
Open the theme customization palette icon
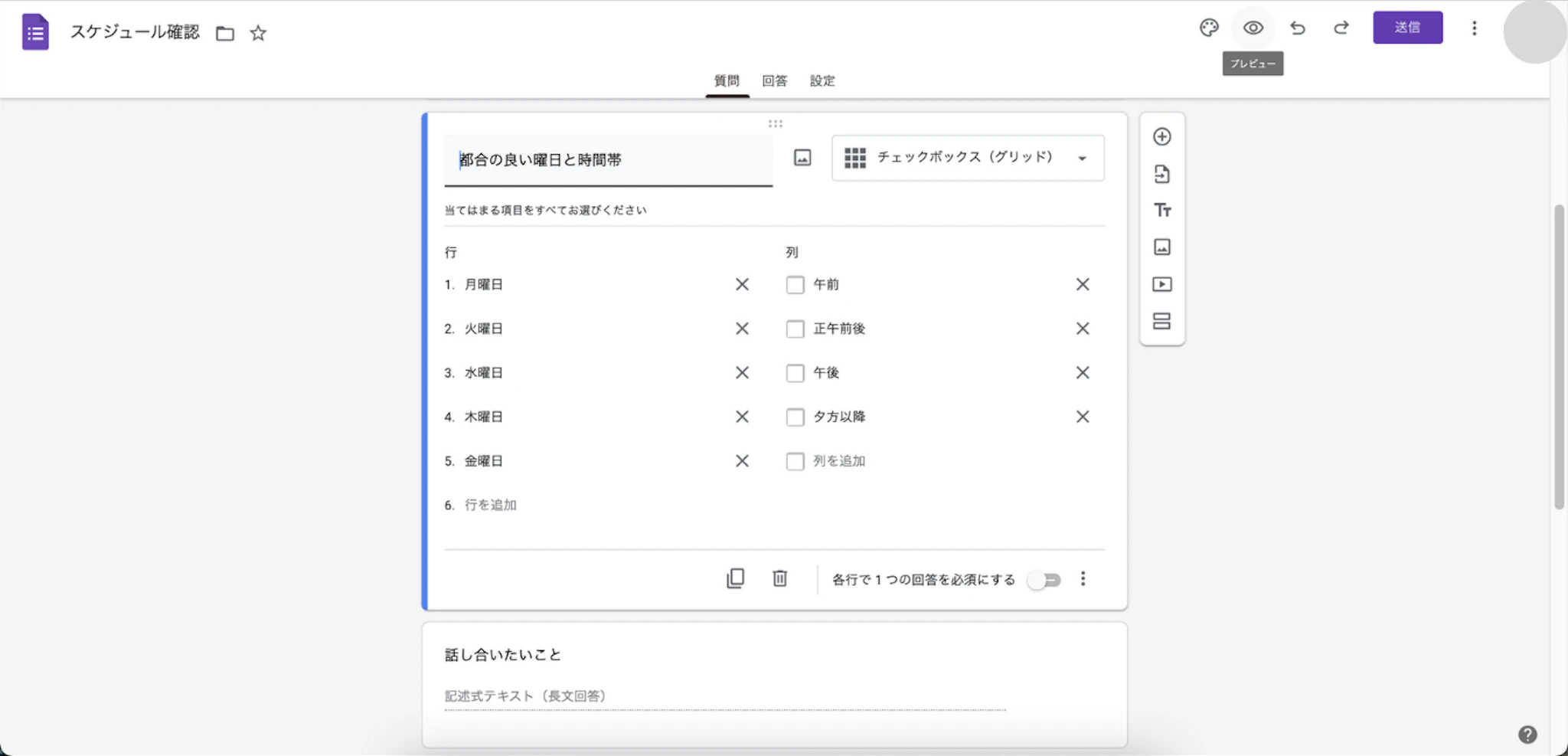(x=1209, y=27)
